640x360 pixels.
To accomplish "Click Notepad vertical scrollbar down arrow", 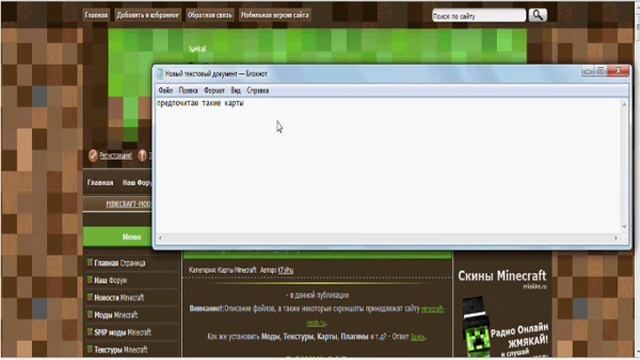I will coord(624,227).
